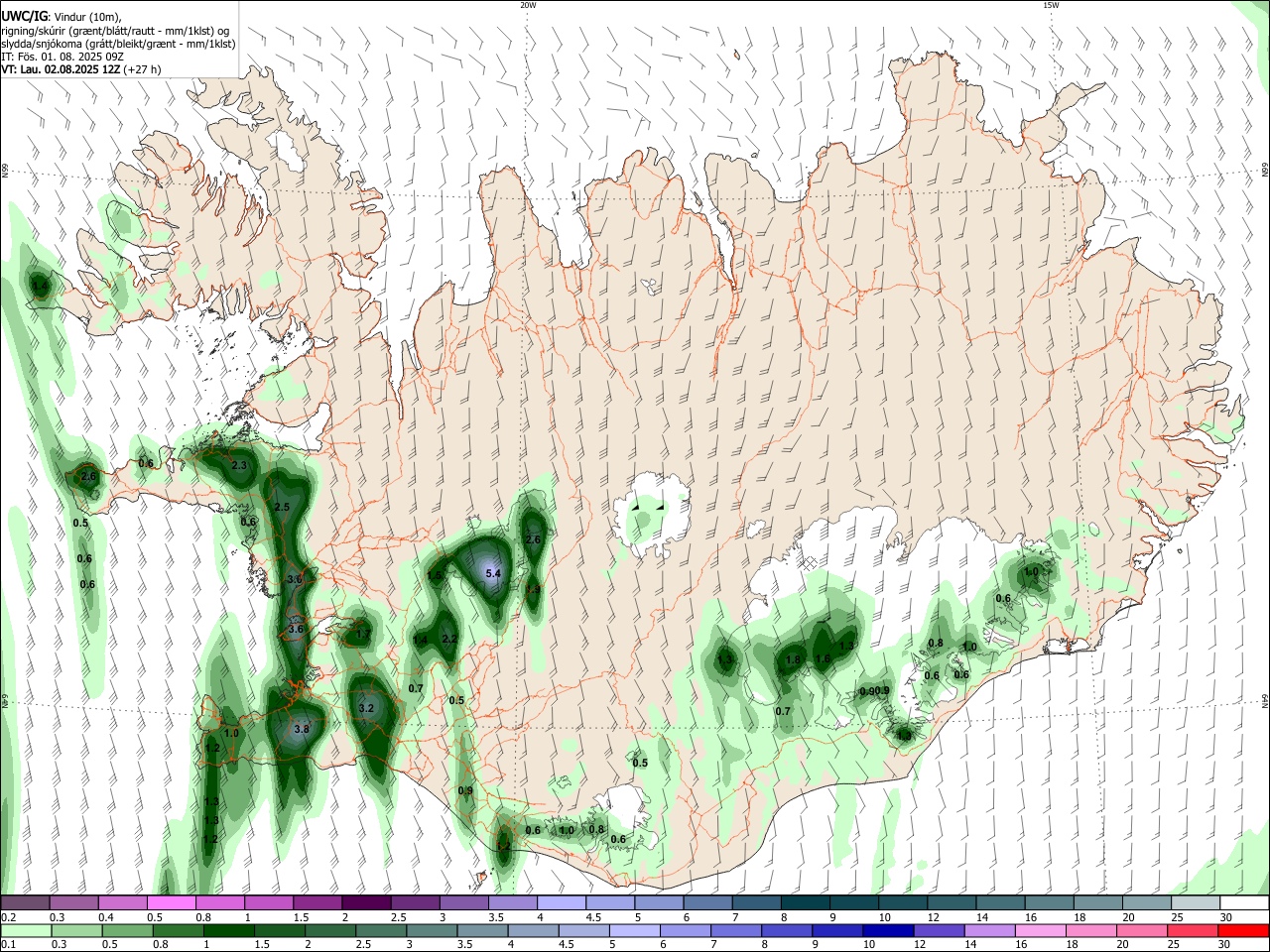Click the red swatch labeled 30 in lower legend
This screenshot has height=952, width=1270.
point(1243,931)
